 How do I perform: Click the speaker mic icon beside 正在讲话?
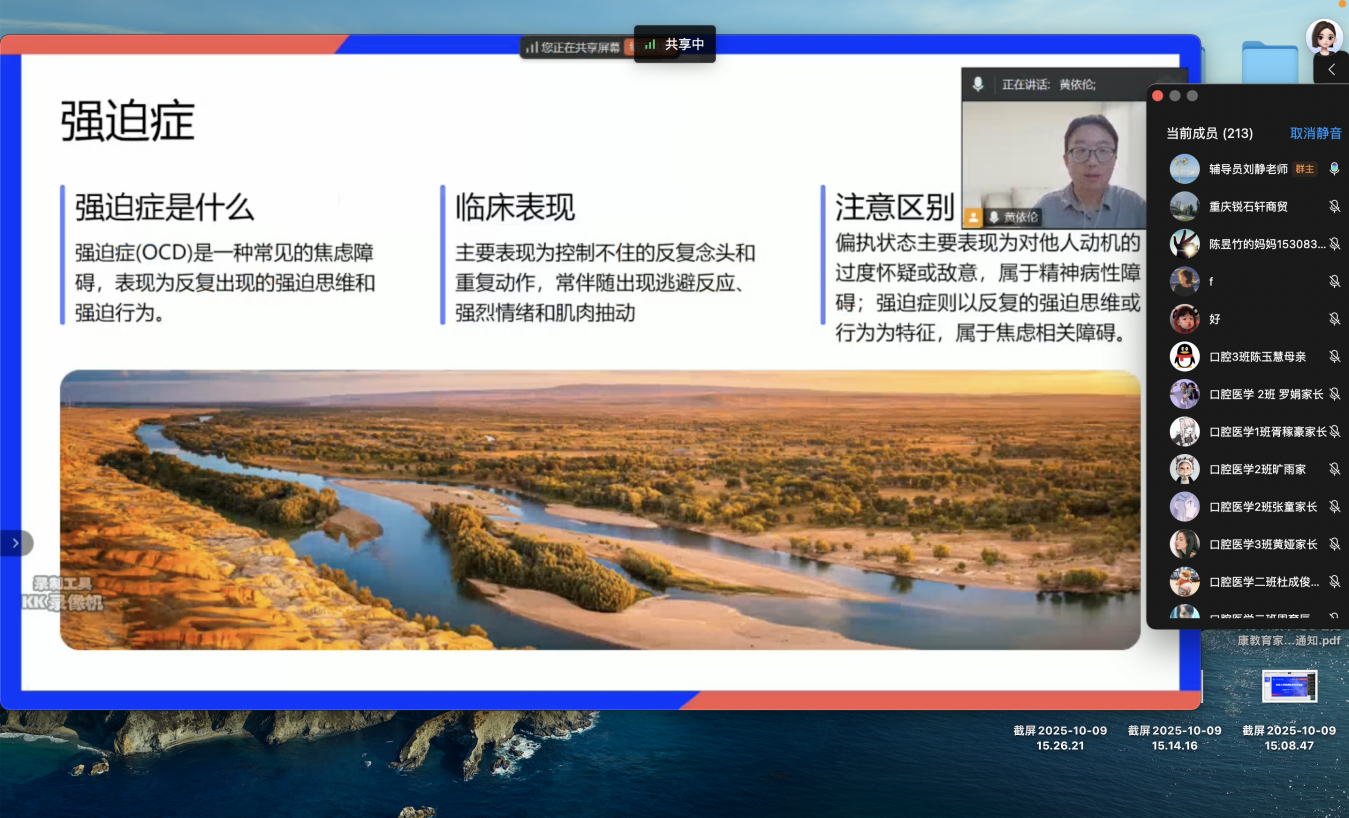(x=978, y=85)
